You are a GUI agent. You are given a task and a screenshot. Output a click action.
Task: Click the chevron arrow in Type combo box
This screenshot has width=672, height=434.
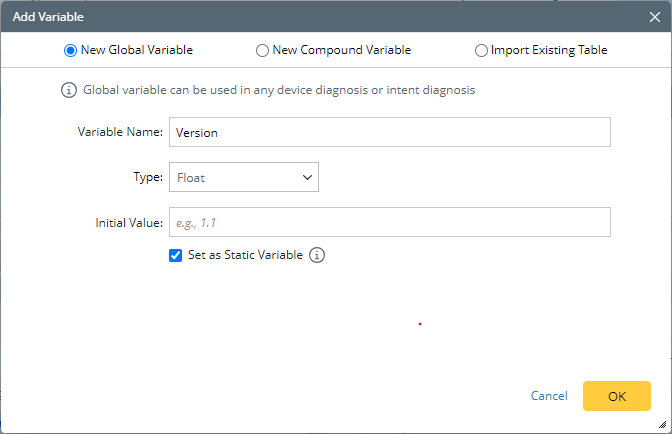(306, 178)
